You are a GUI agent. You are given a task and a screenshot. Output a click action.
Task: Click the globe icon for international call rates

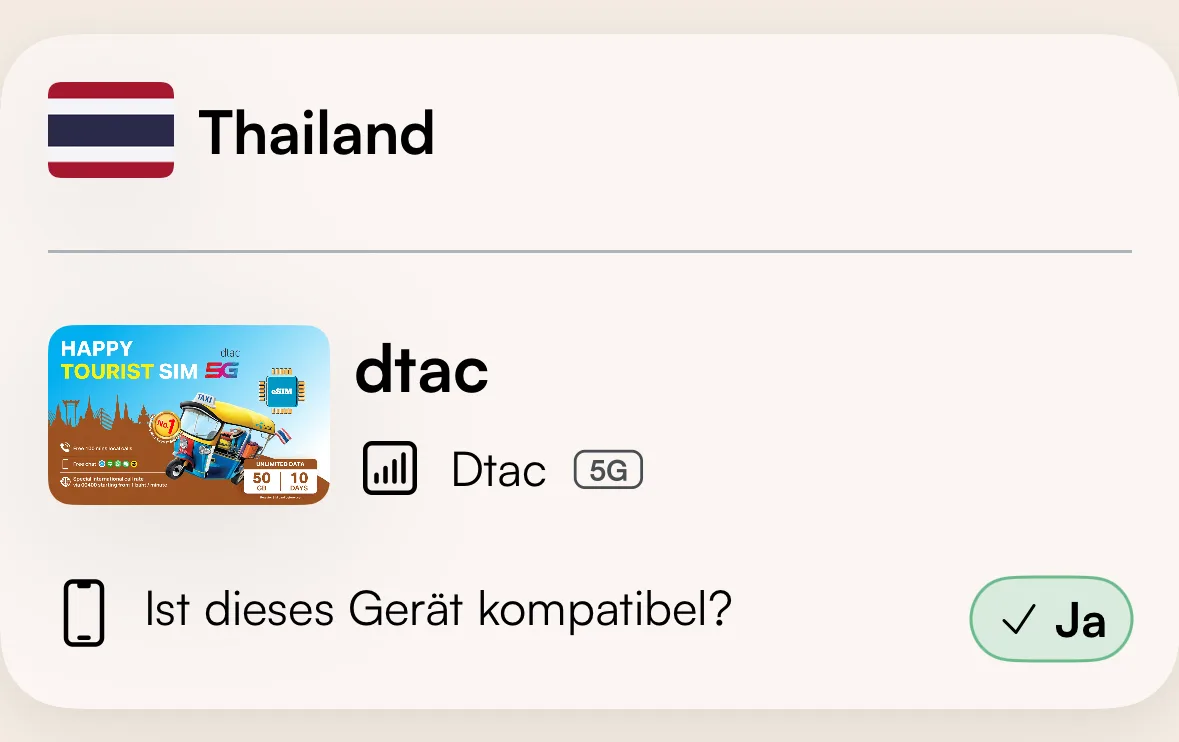click(65, 481)
